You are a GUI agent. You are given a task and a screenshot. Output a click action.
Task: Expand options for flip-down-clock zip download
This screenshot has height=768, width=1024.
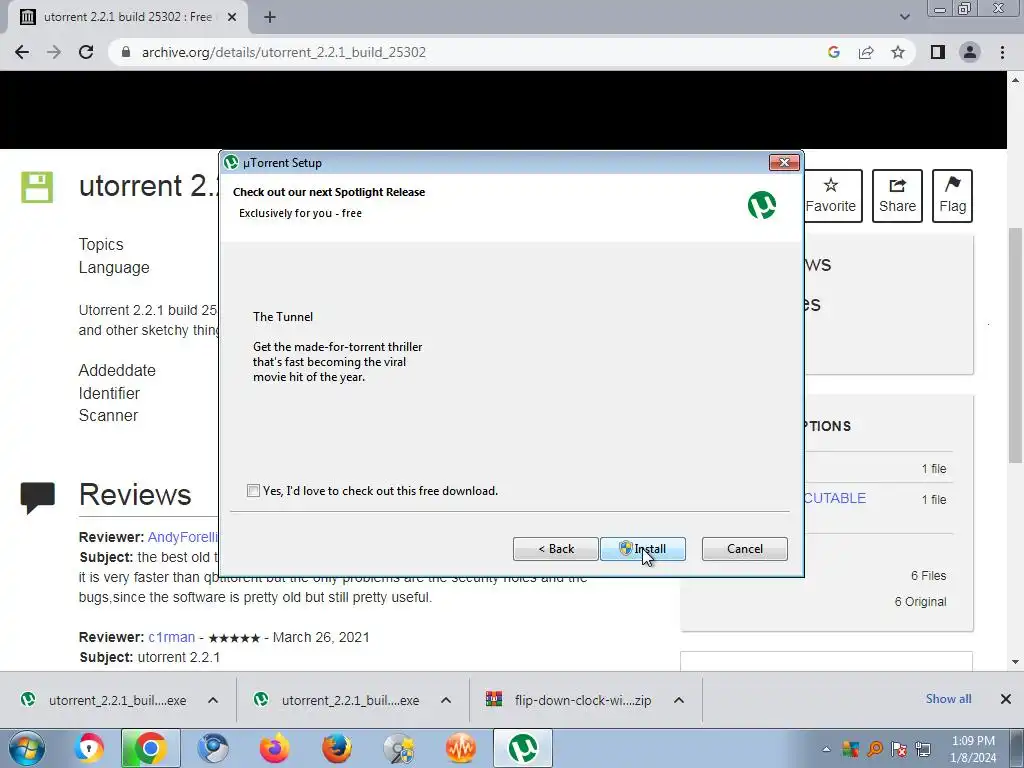pos(679,700)
